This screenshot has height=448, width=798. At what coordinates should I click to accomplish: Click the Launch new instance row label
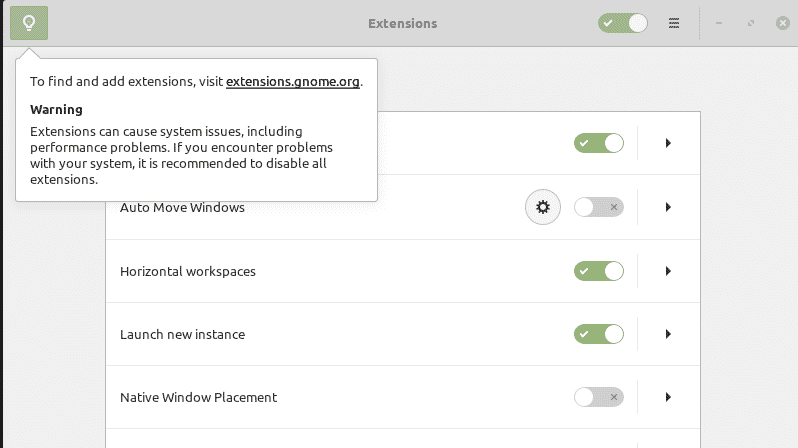click(x=182, y=334)
